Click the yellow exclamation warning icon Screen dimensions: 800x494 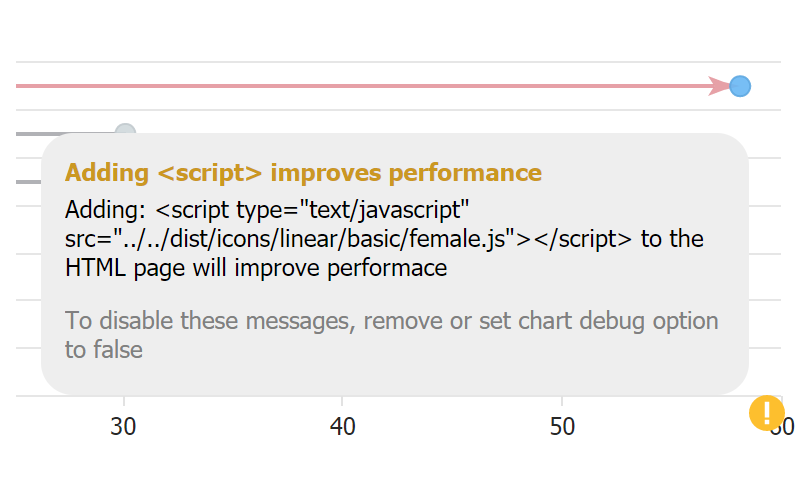tap(766, 412)
